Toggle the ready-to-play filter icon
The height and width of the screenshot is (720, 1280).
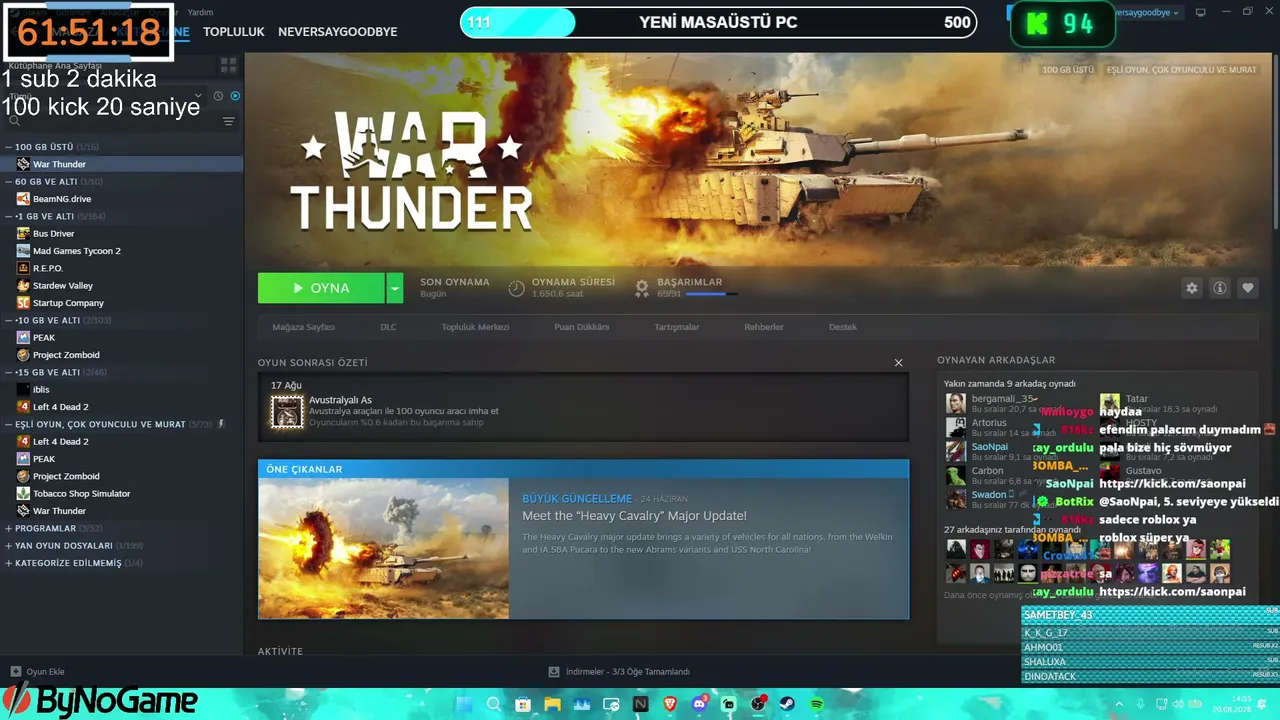coord(235,96)
